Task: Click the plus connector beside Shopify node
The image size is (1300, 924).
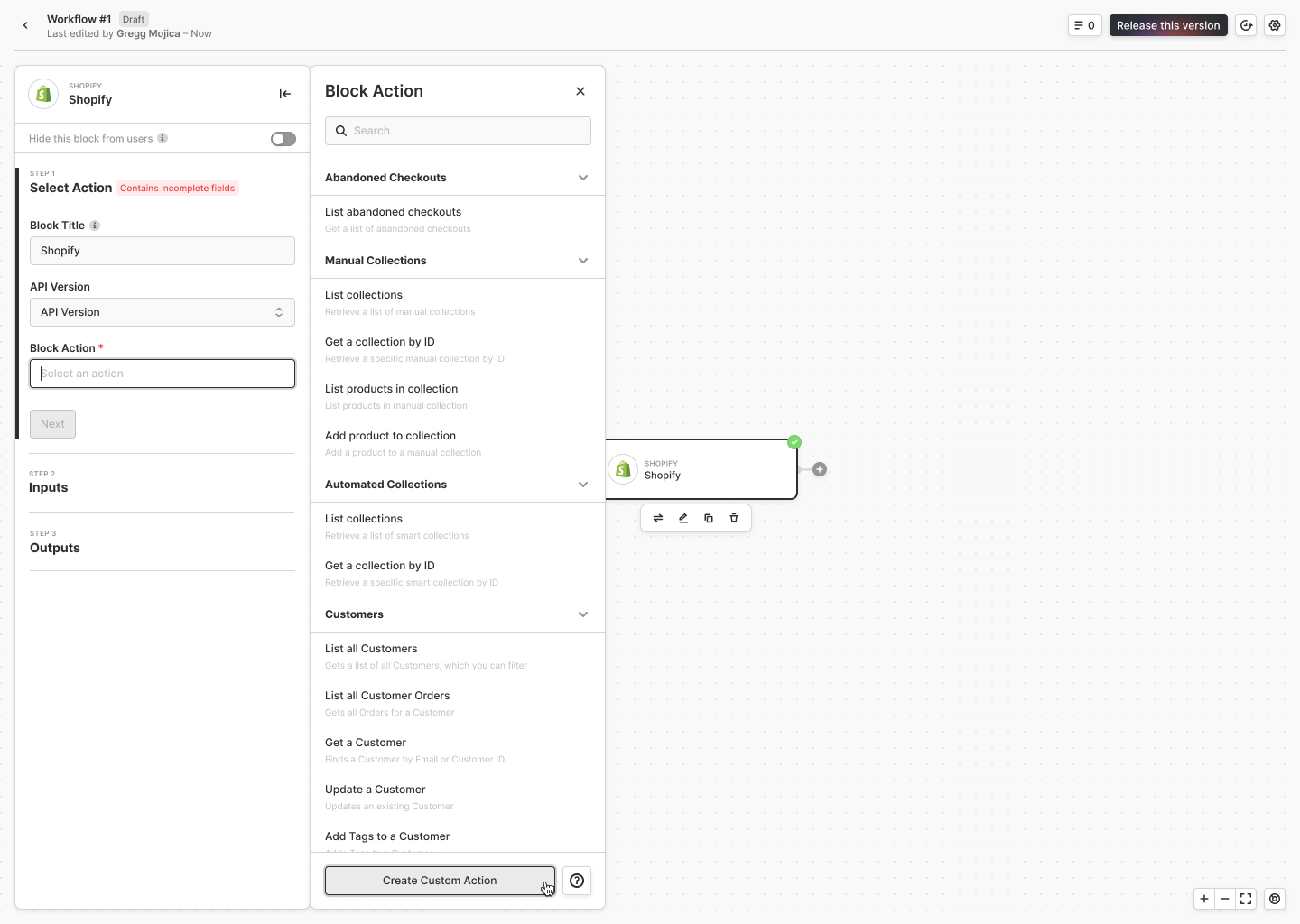Action: click(x=820, y=469)
